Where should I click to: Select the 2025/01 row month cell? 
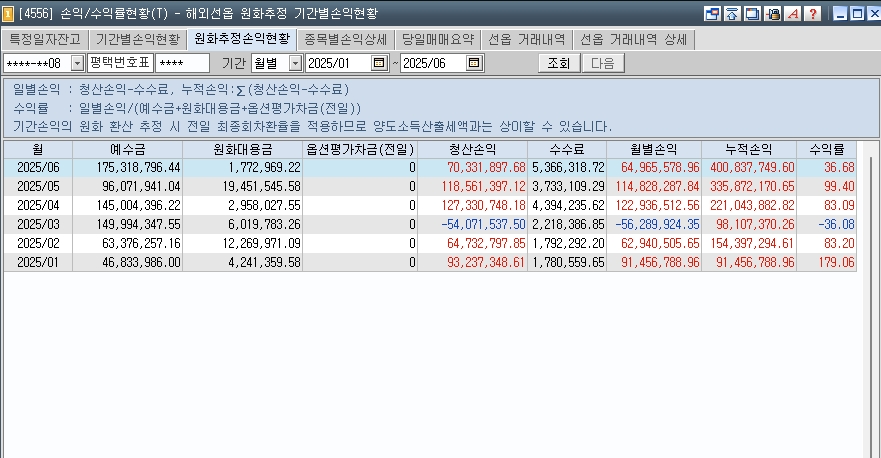(38, 262)
